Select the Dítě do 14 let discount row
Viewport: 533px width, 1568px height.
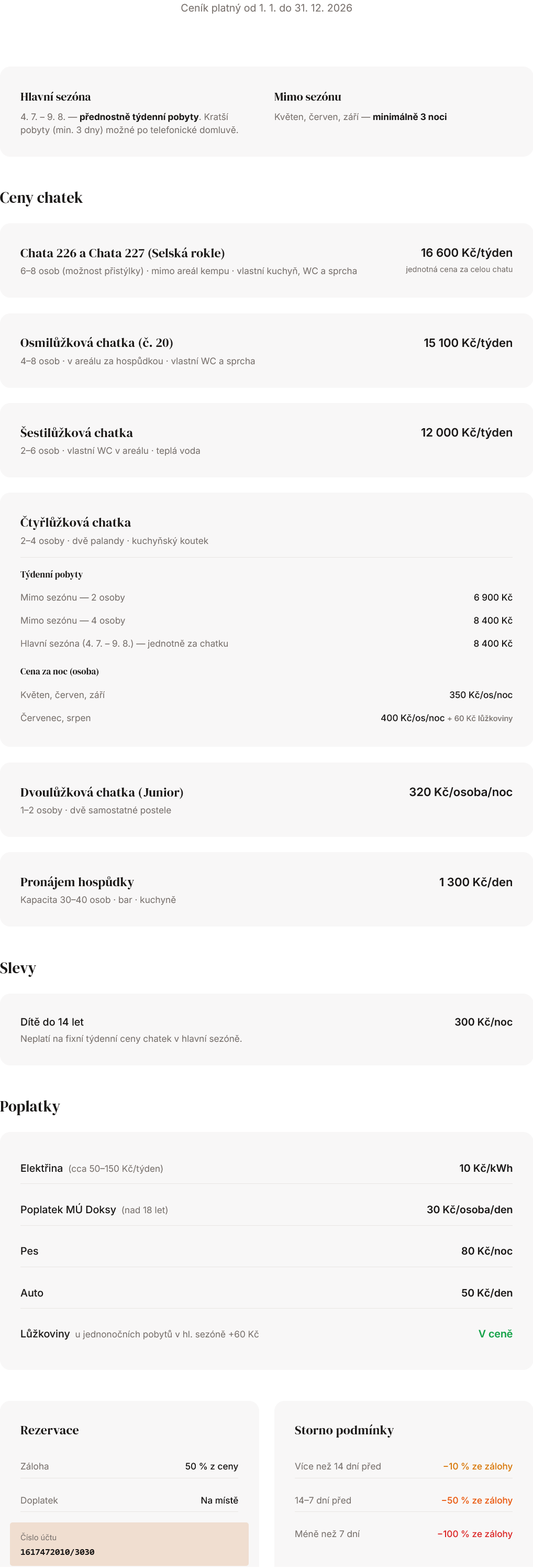coord(266,1029)
